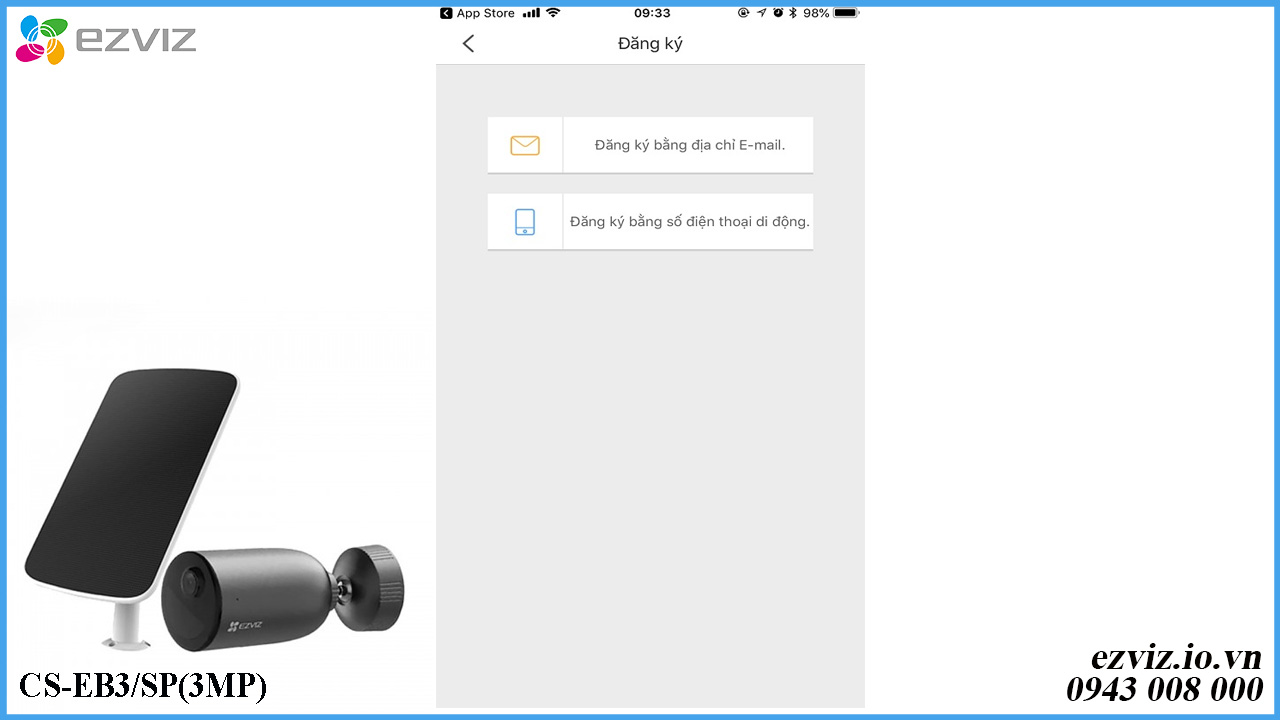Select 'Đăng ký bằng số điện thoại di động.' option

650,222
